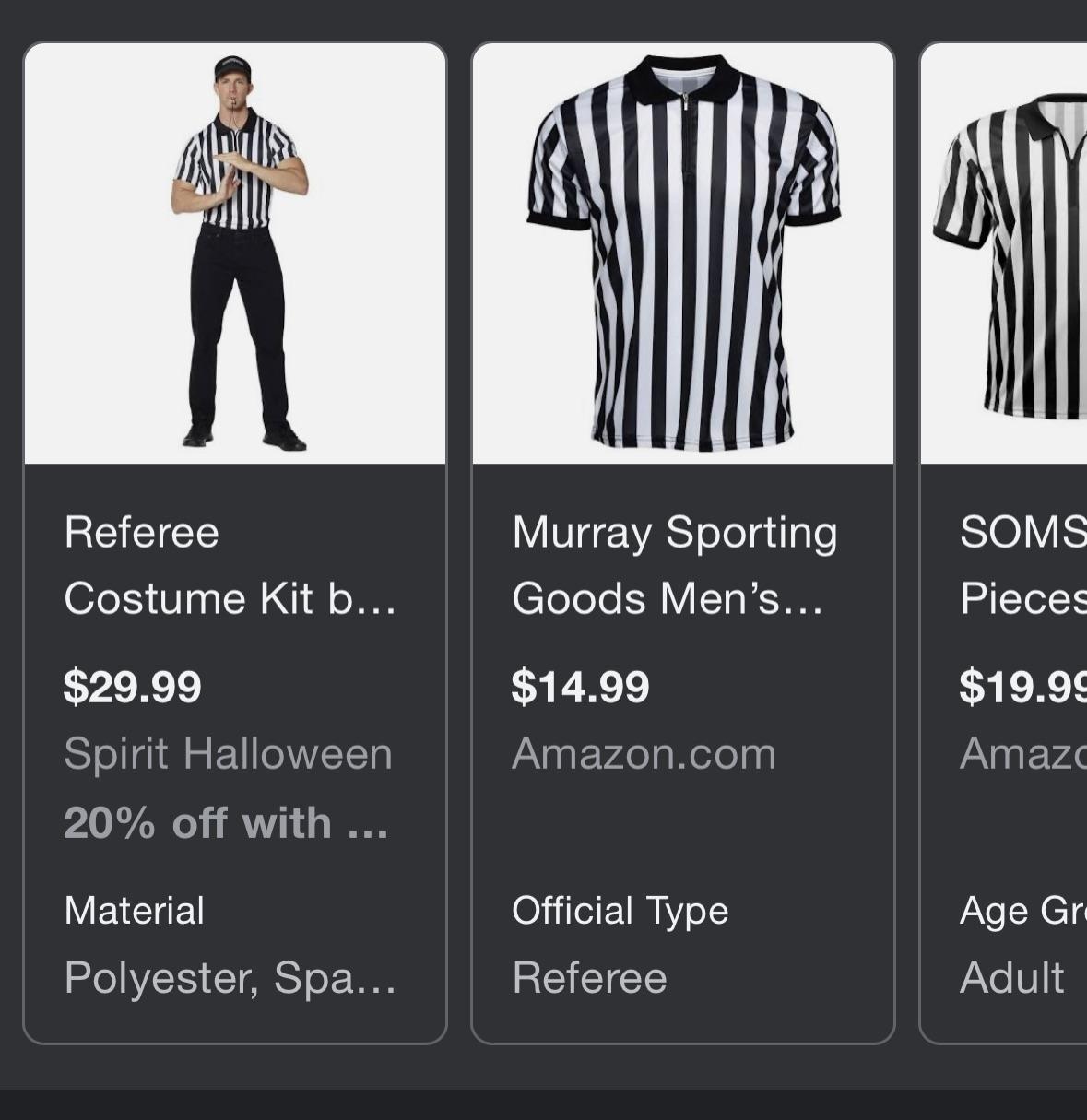Open the Referee Costume Kit product image
Image resolution: width=1087 pixels, height=1120 pixels.
tap(235, 253)
